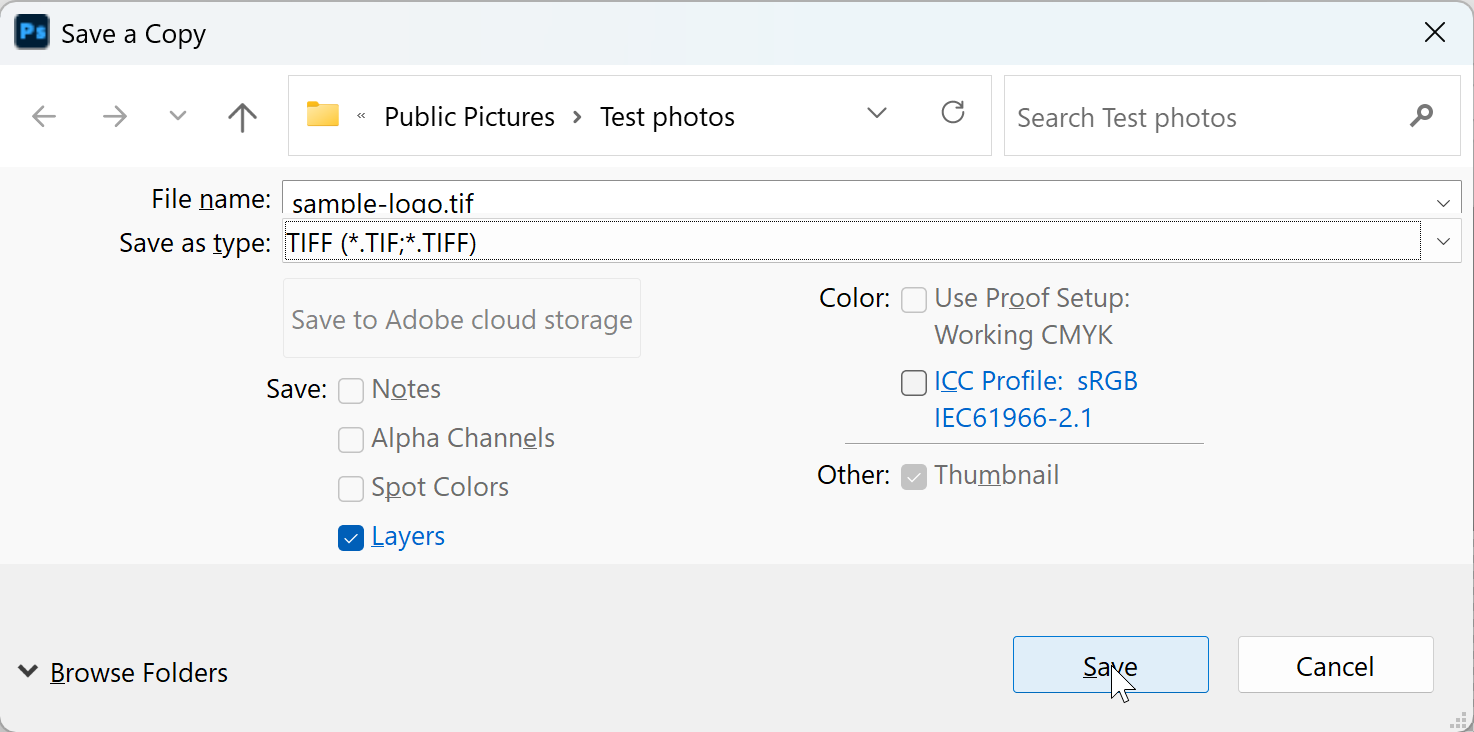
Task: Click the magnifying glass search icon
Action: coord(1421,116)
